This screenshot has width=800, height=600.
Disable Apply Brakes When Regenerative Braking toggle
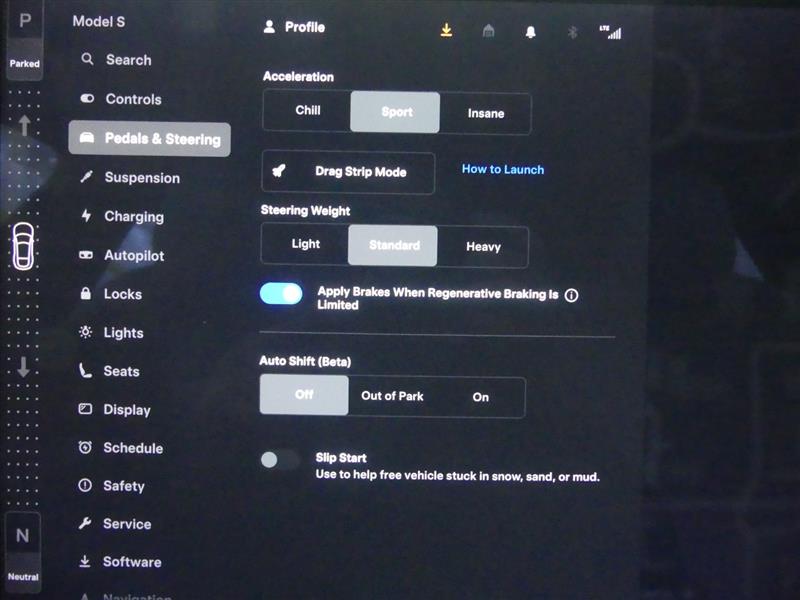pyautogui.click(x=281, y=293)
